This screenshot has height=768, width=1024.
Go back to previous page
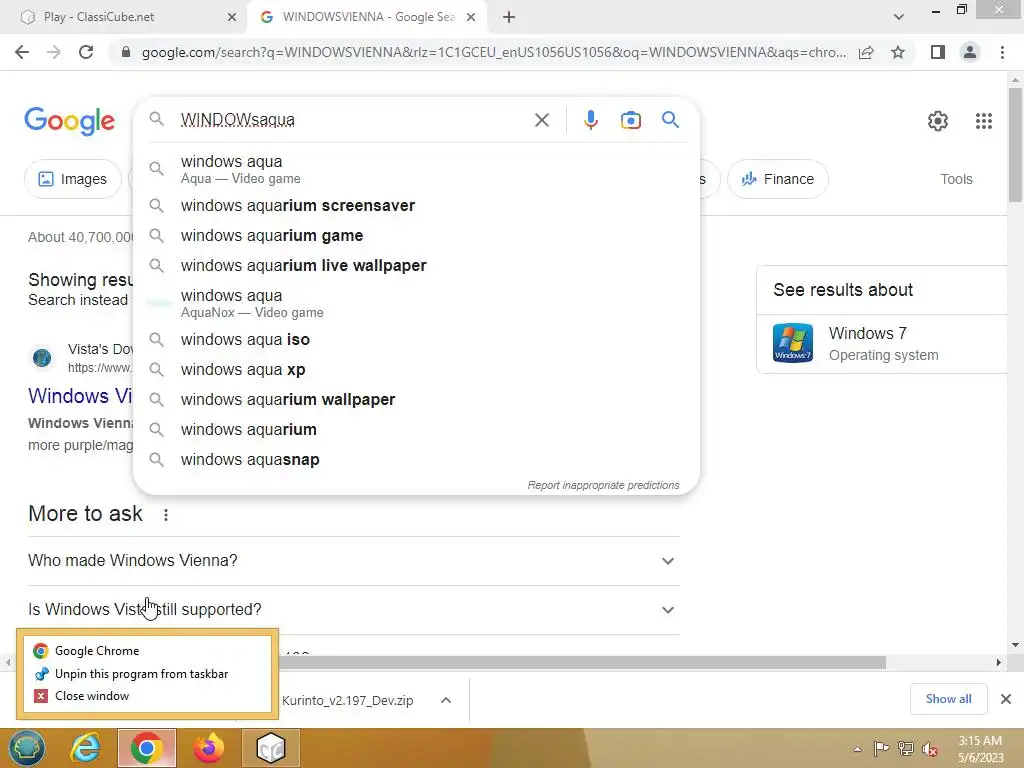coord(22,52)
